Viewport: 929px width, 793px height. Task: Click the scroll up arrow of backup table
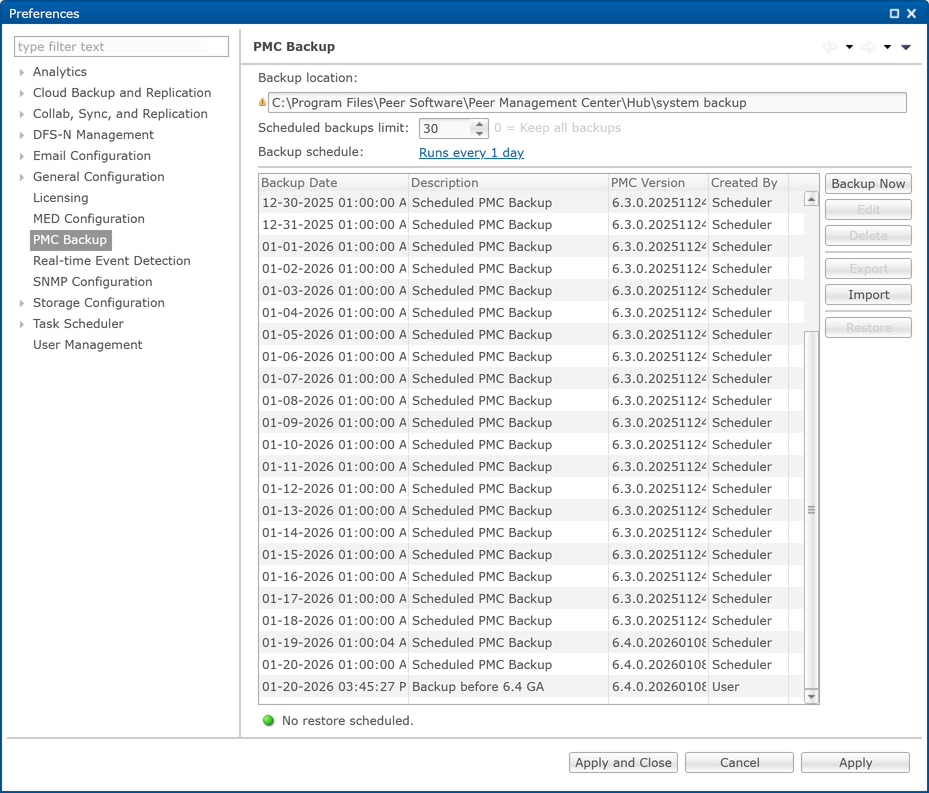pyautogui.click(x=811, y=199)
